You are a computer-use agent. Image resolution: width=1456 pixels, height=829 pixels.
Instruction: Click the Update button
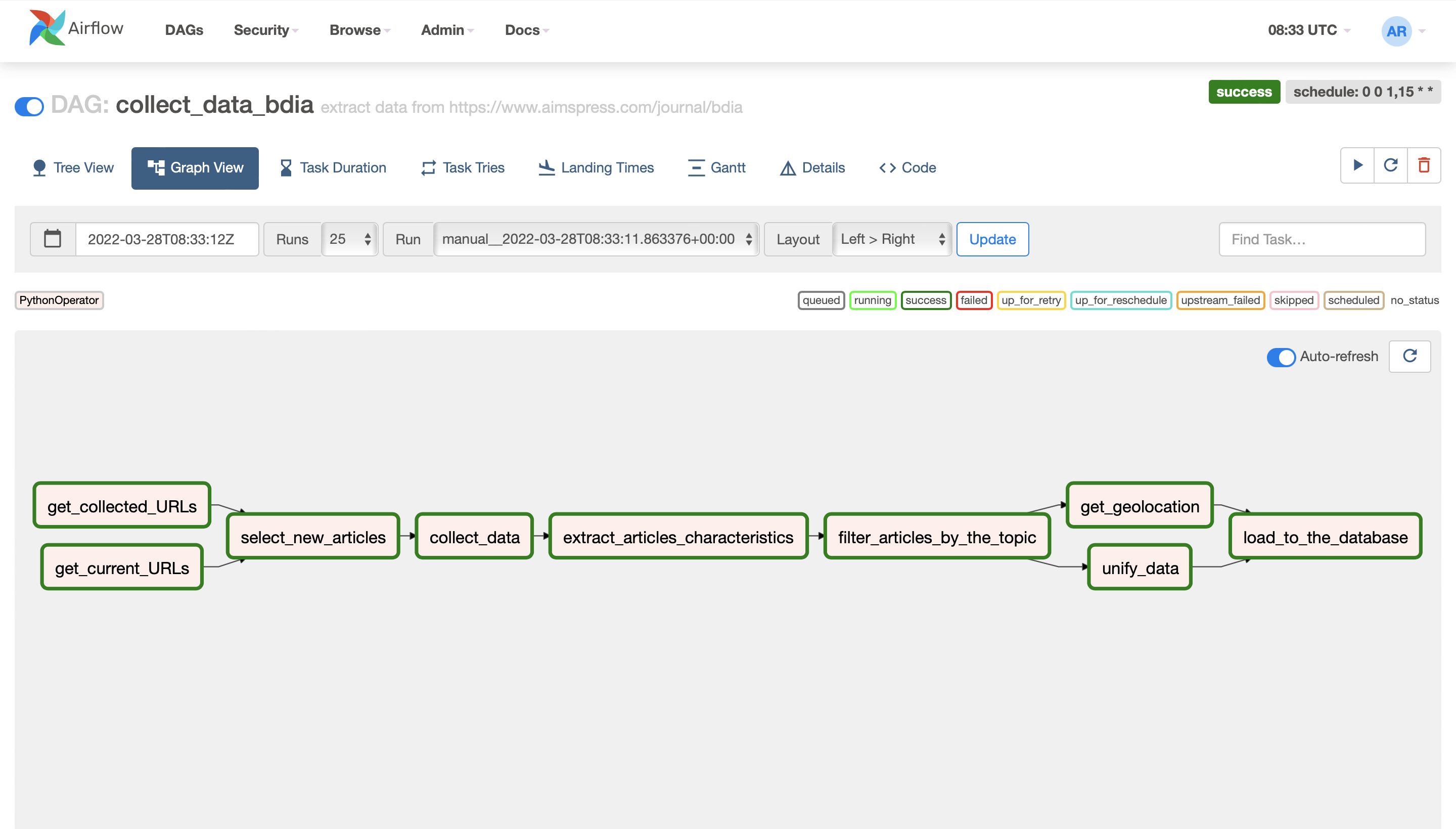[x=992, y=239]
